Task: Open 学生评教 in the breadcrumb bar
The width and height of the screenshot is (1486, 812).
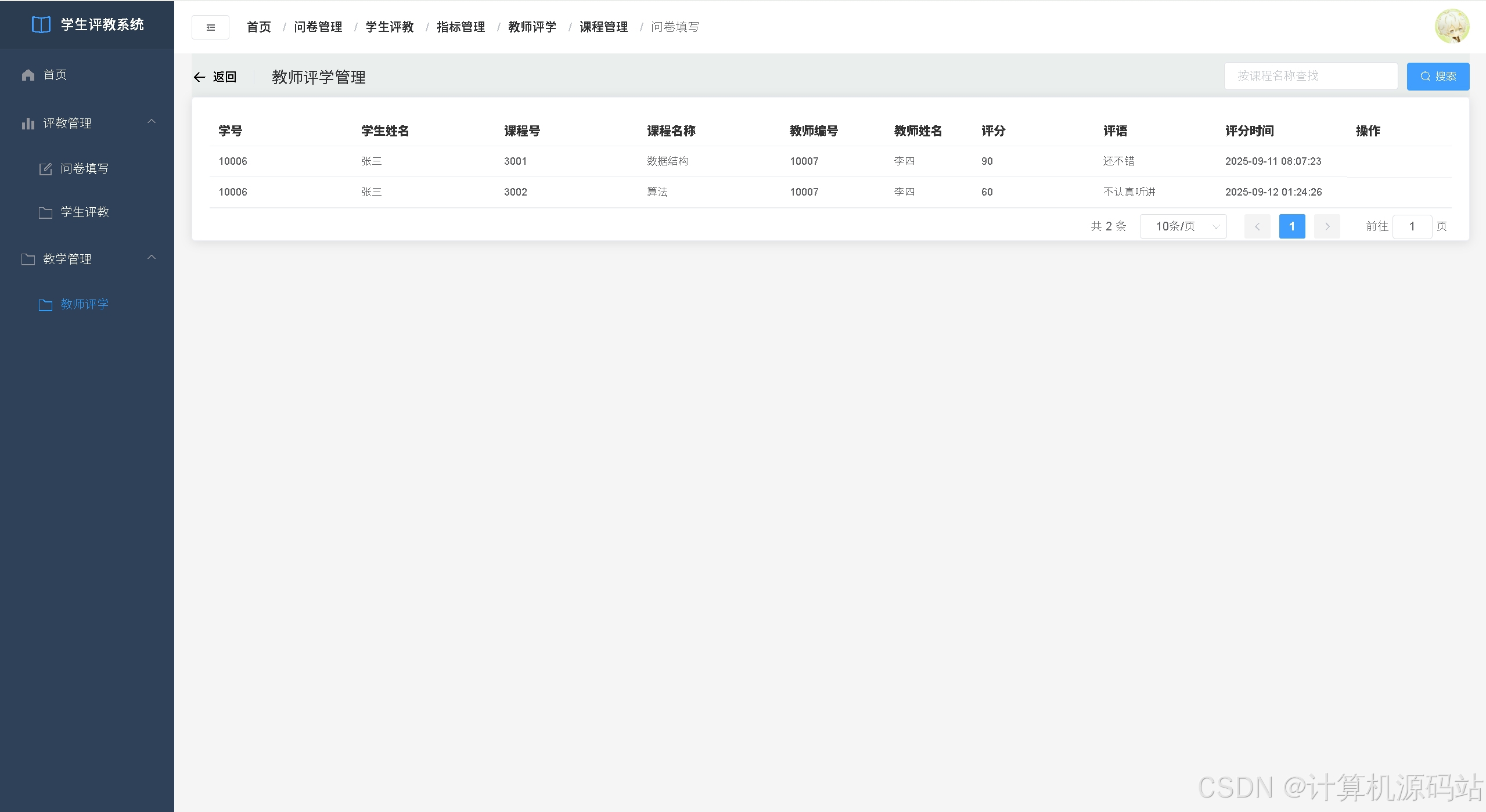Action: coord(390,27)
